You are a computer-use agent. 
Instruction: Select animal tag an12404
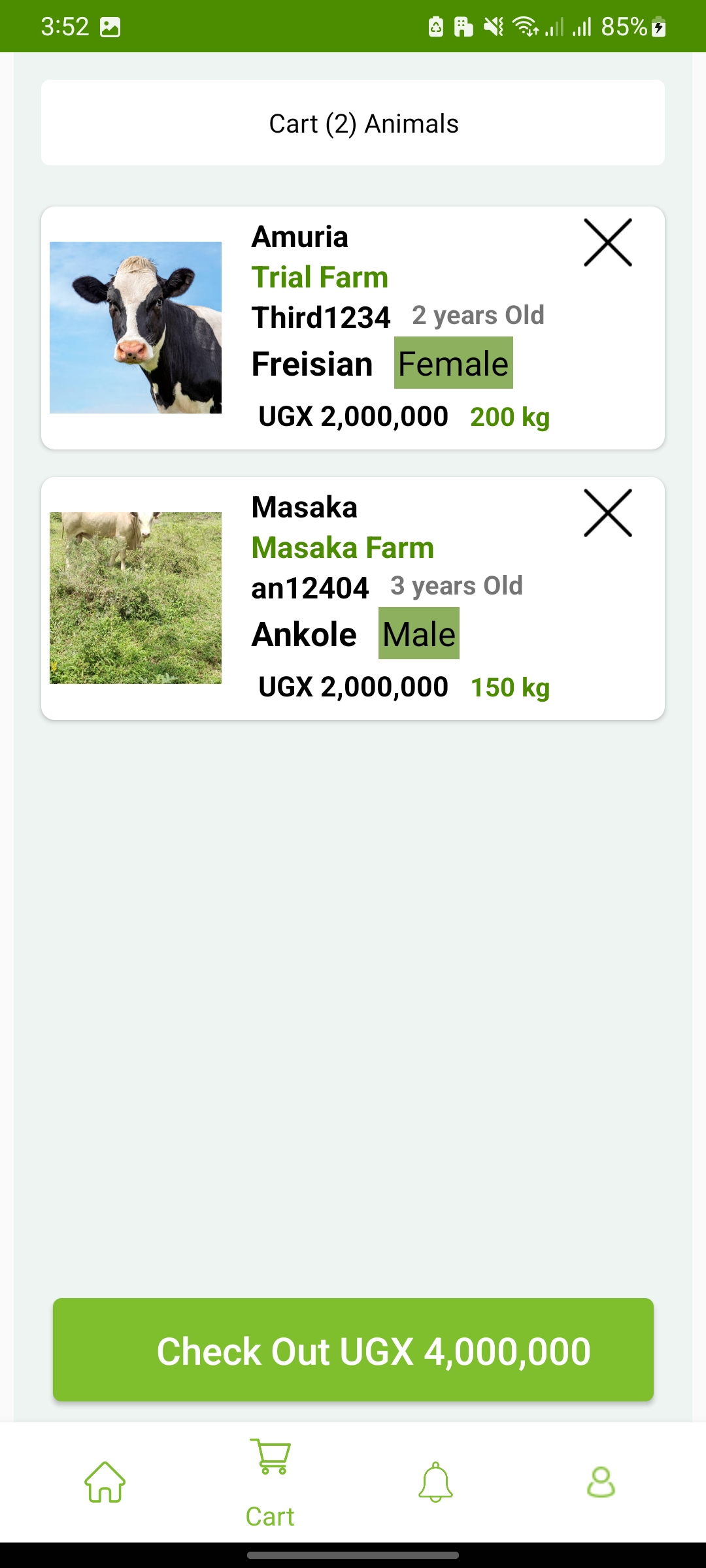[310, 588]
